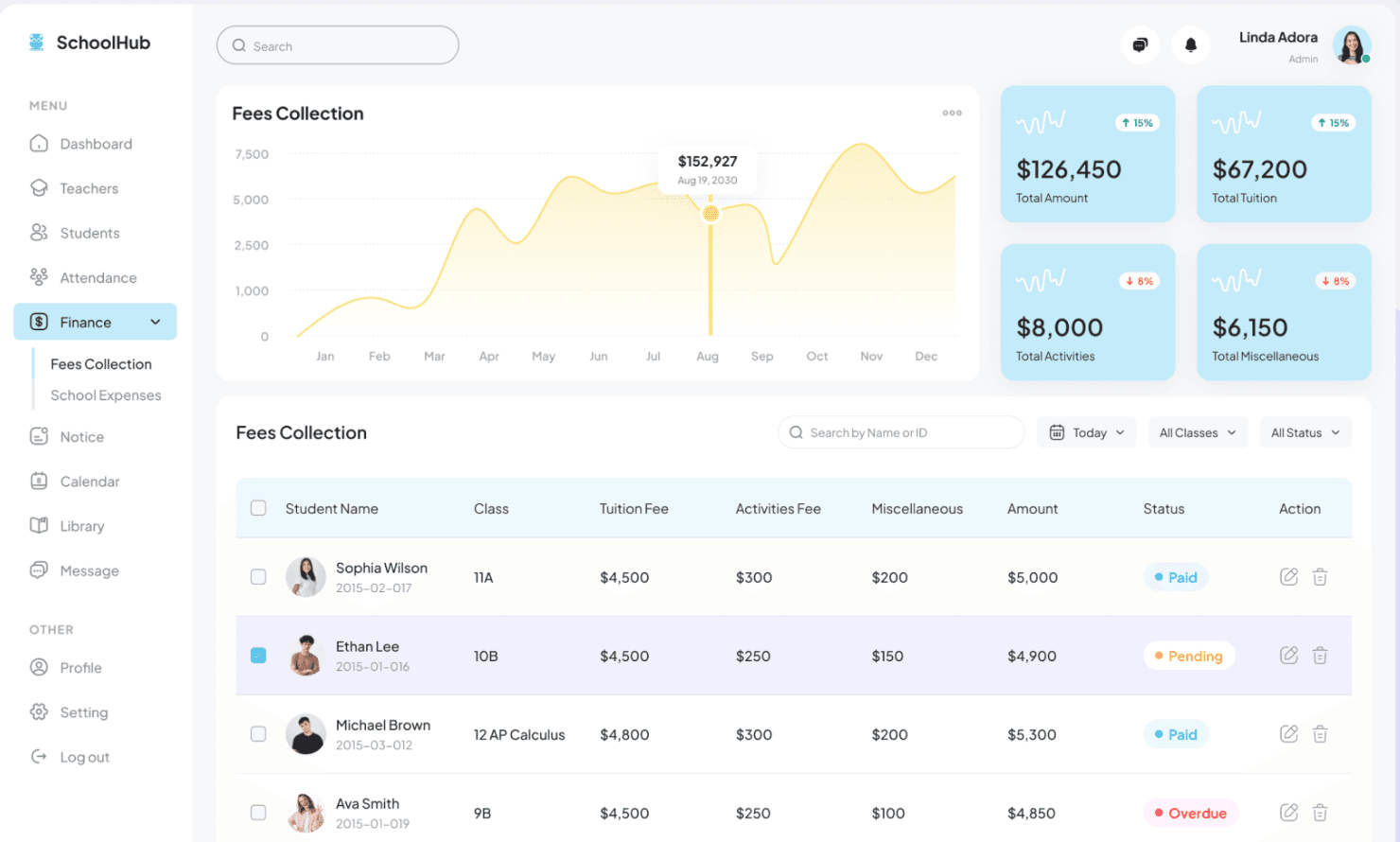Open the All Status filter dropdown

coord(1305,432)
